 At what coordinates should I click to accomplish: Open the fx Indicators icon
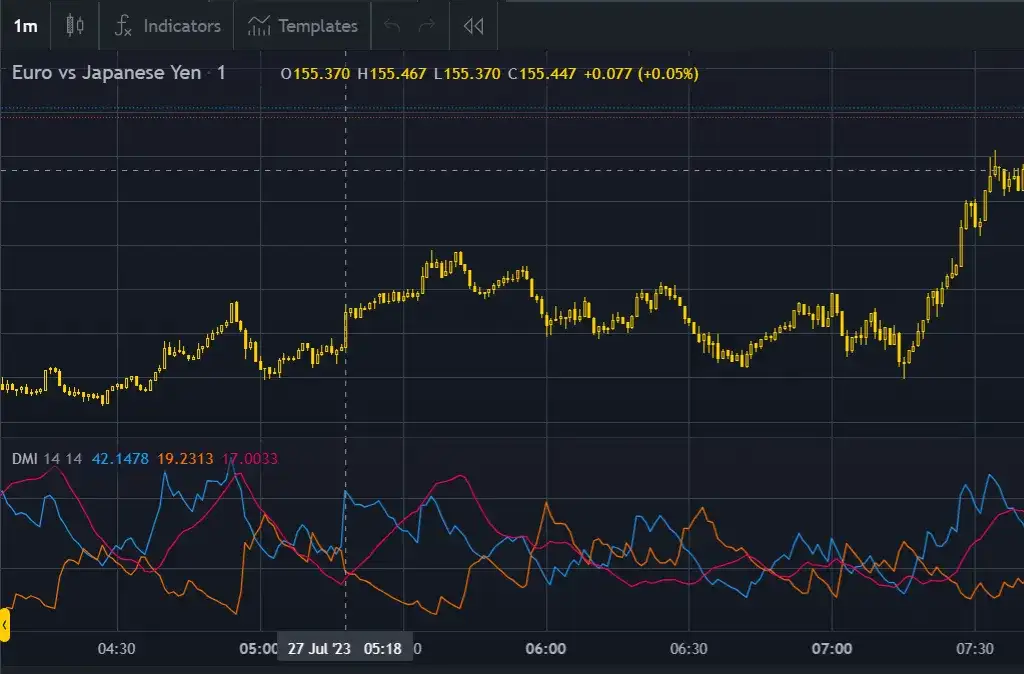[x=124, y=26]
